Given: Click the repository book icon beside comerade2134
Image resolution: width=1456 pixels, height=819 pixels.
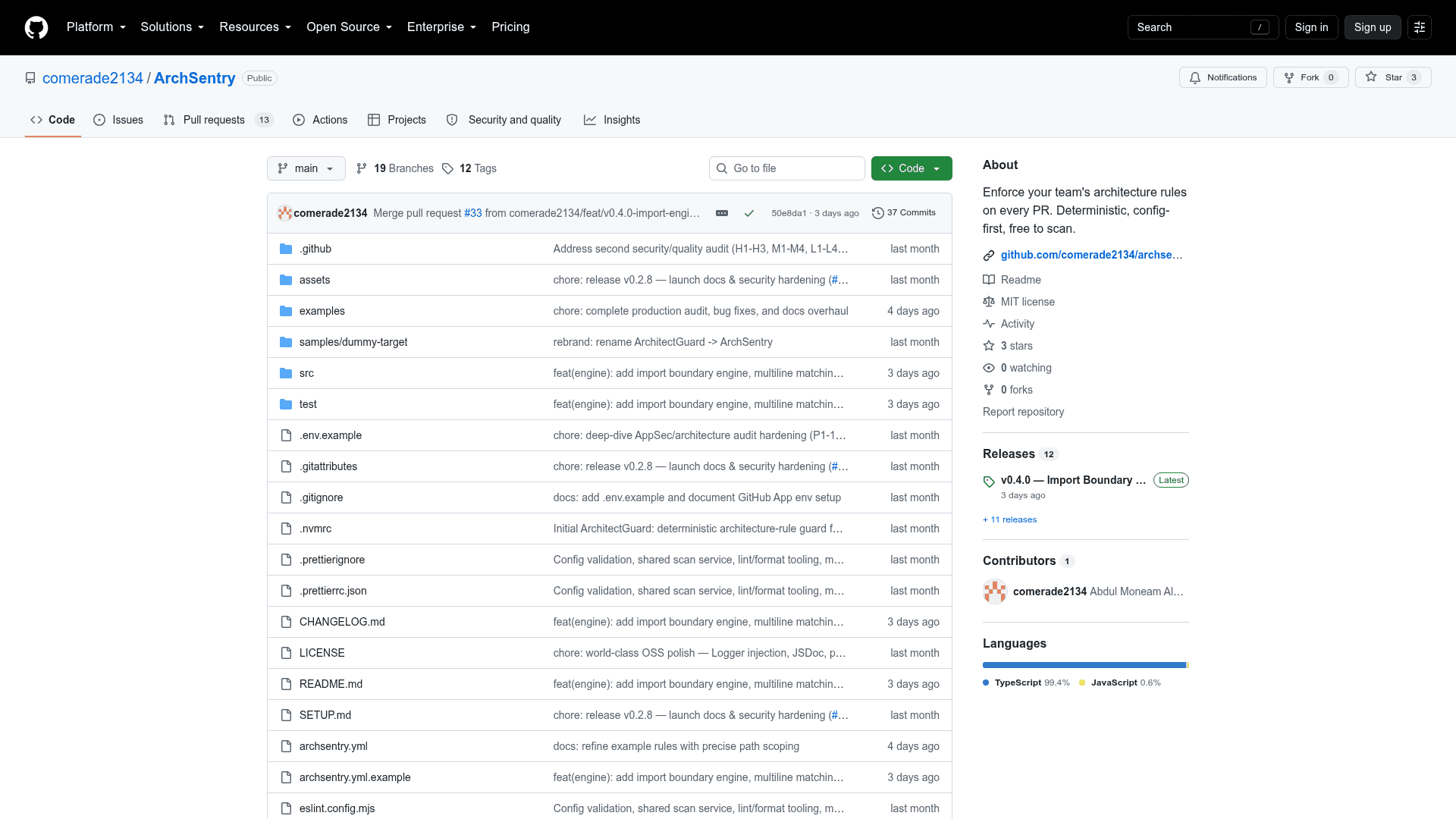Looking at the screenshot, I should click(x=30, y=78).
